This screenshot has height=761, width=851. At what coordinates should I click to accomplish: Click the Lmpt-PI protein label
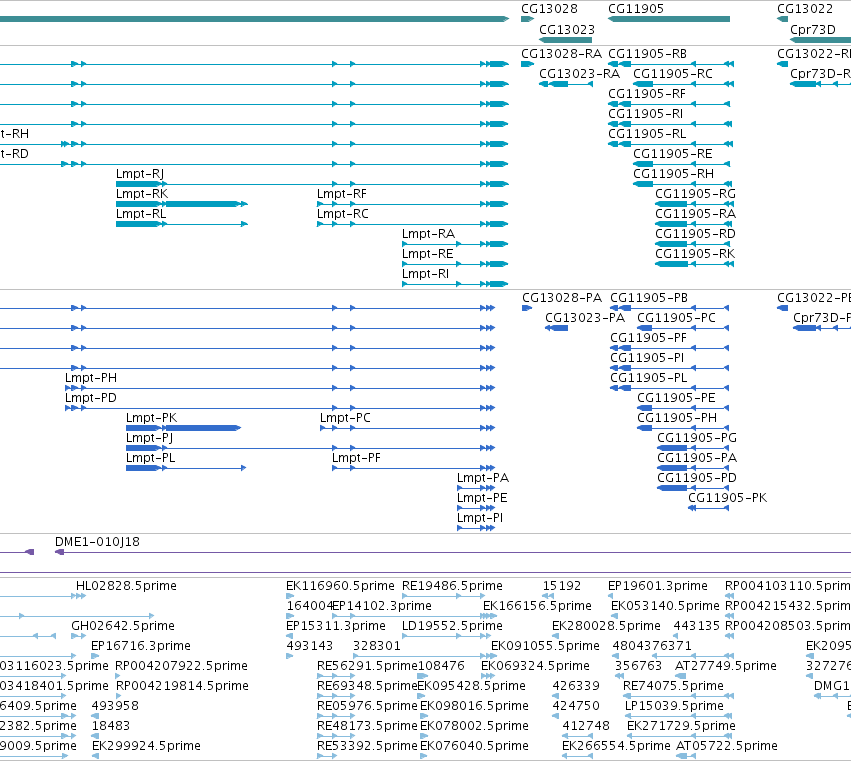tap(480, 518)
